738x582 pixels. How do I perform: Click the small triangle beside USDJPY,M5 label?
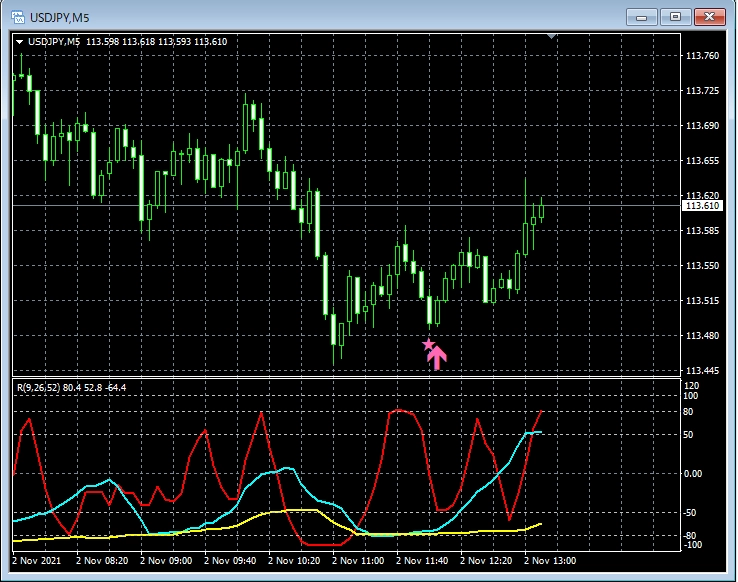19,41
